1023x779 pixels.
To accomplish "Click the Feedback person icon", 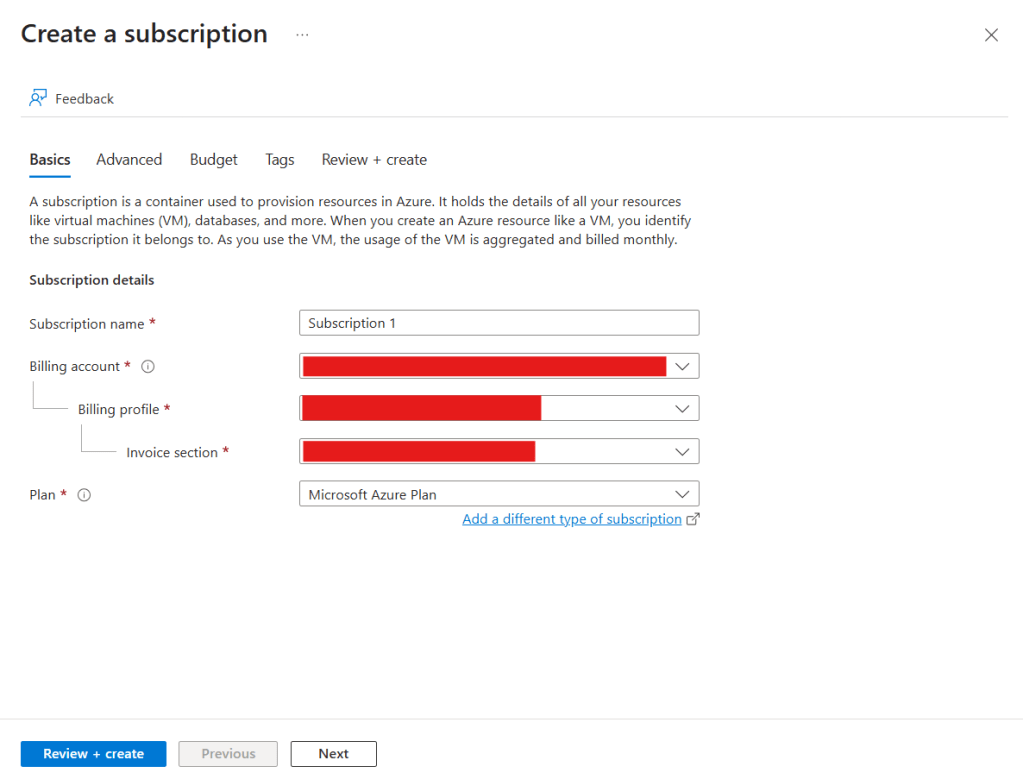I will point(38,98).
